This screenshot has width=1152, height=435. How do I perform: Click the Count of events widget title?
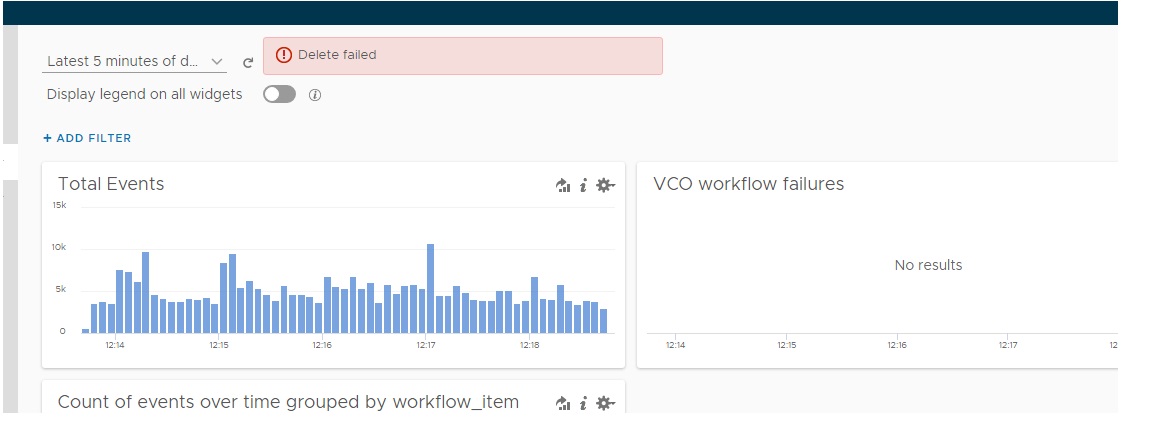(288, 402)
